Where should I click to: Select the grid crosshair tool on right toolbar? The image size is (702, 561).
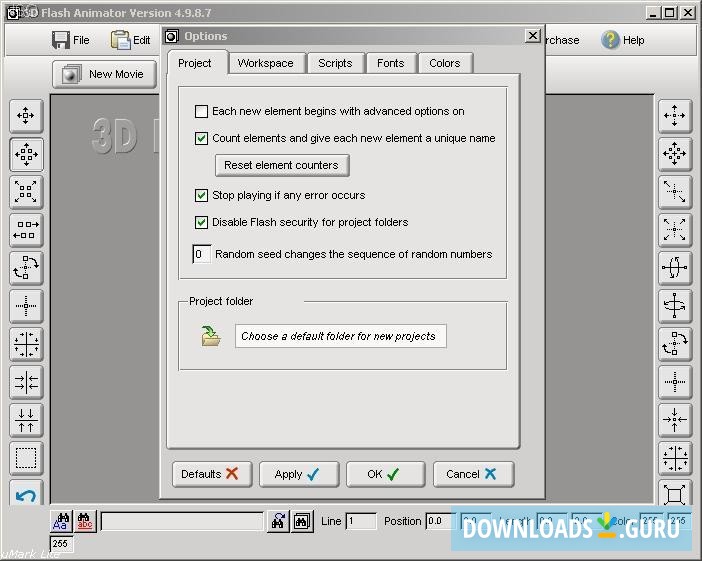coord(675,458)
